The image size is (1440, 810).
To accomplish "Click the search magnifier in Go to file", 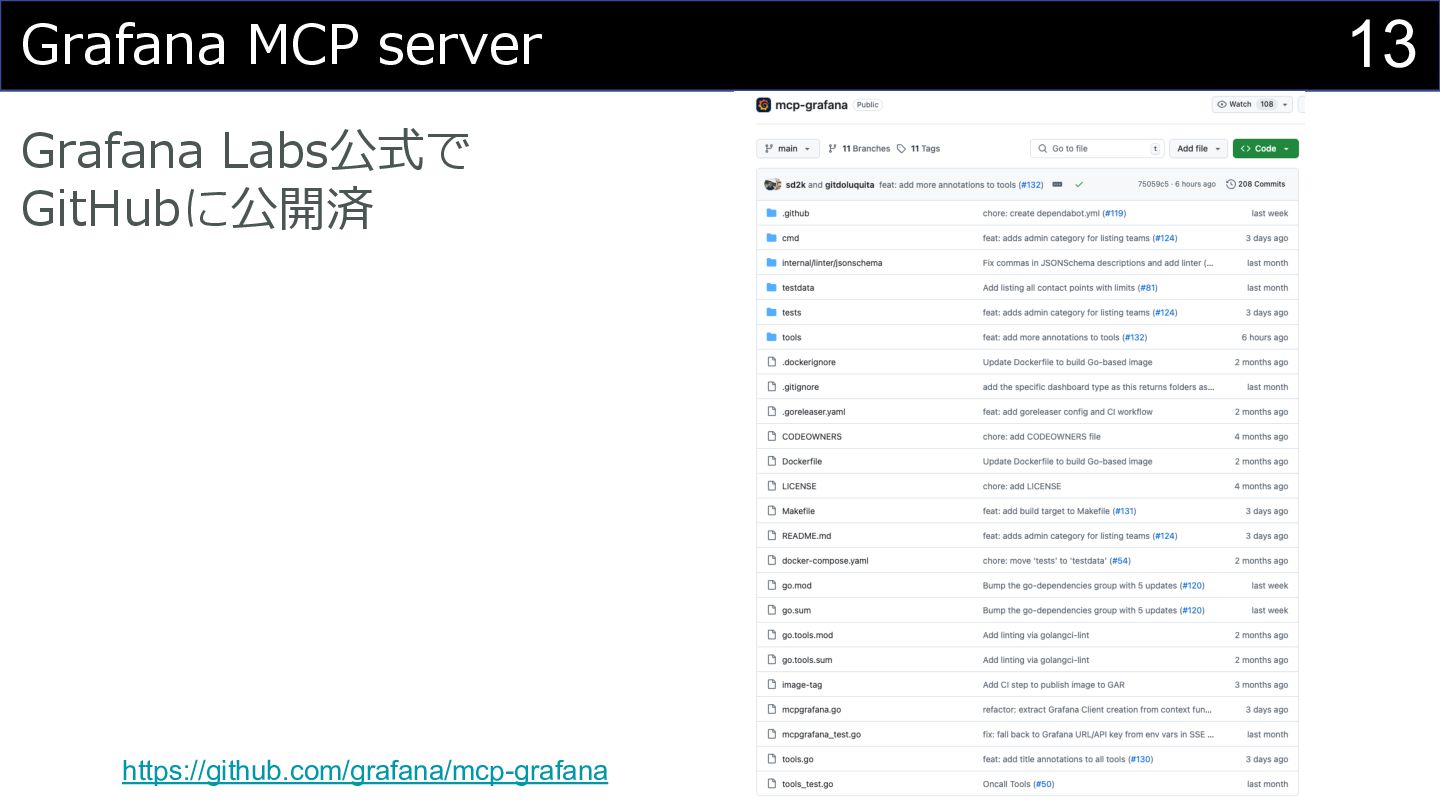I will (1042, 149).
